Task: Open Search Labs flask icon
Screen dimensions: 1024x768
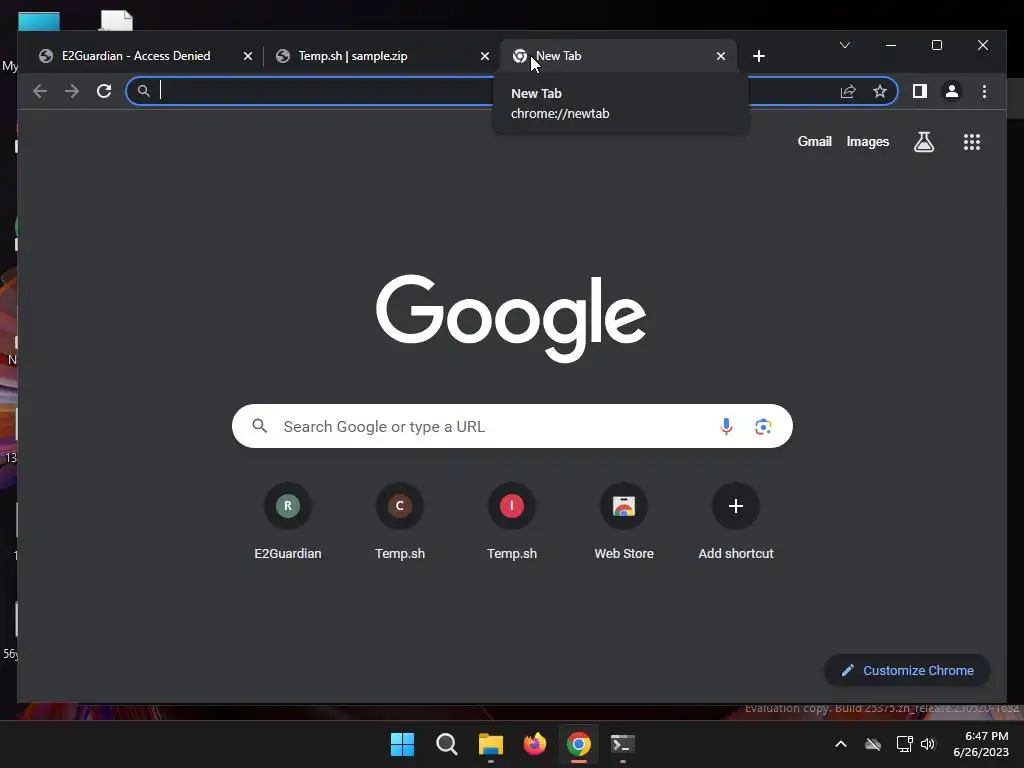Action: (923, 142)
